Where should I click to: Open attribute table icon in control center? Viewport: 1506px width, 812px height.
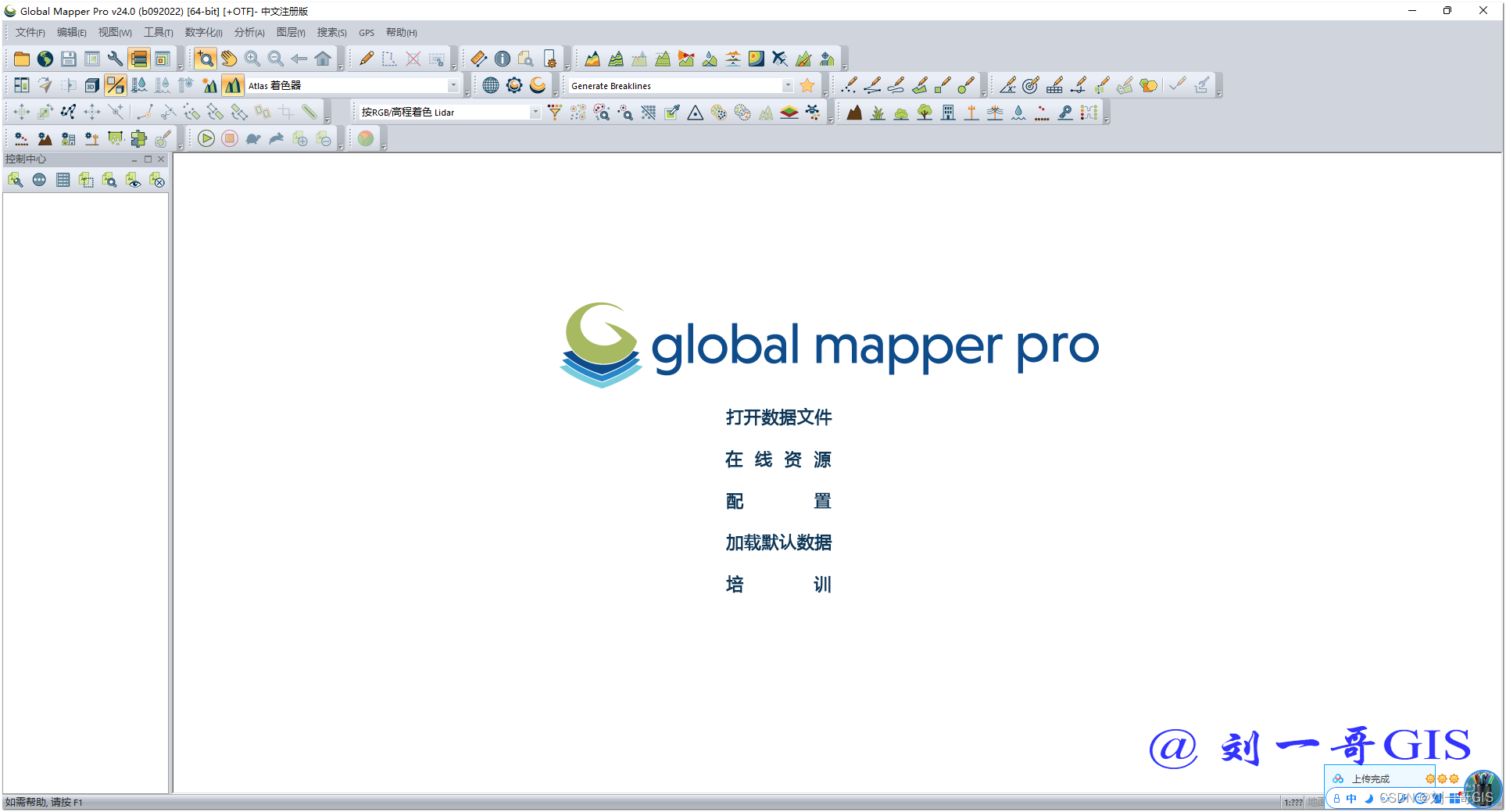(x=63, y=181)
